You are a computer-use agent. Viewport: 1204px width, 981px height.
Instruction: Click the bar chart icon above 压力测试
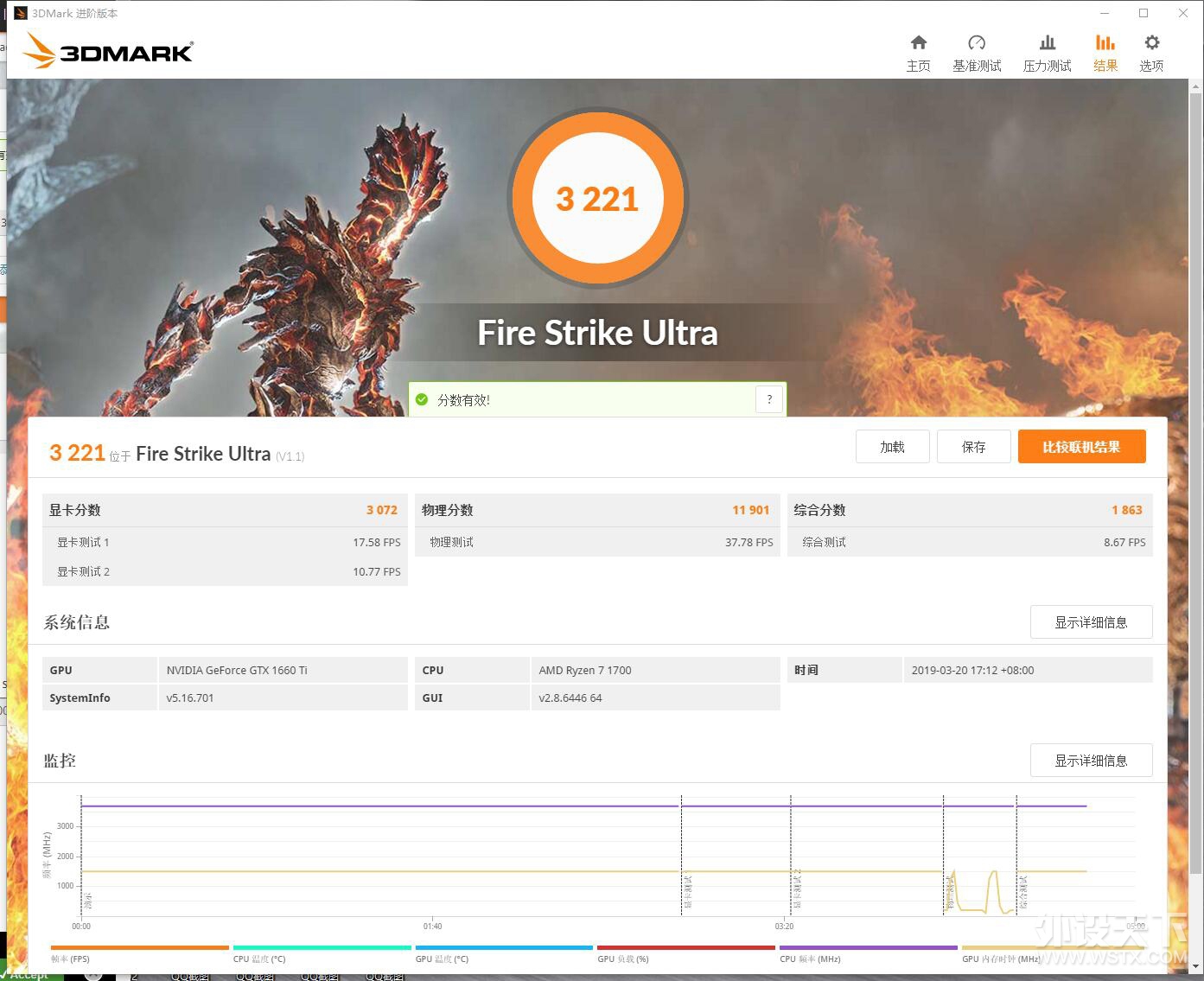(x=1048, y=42)
